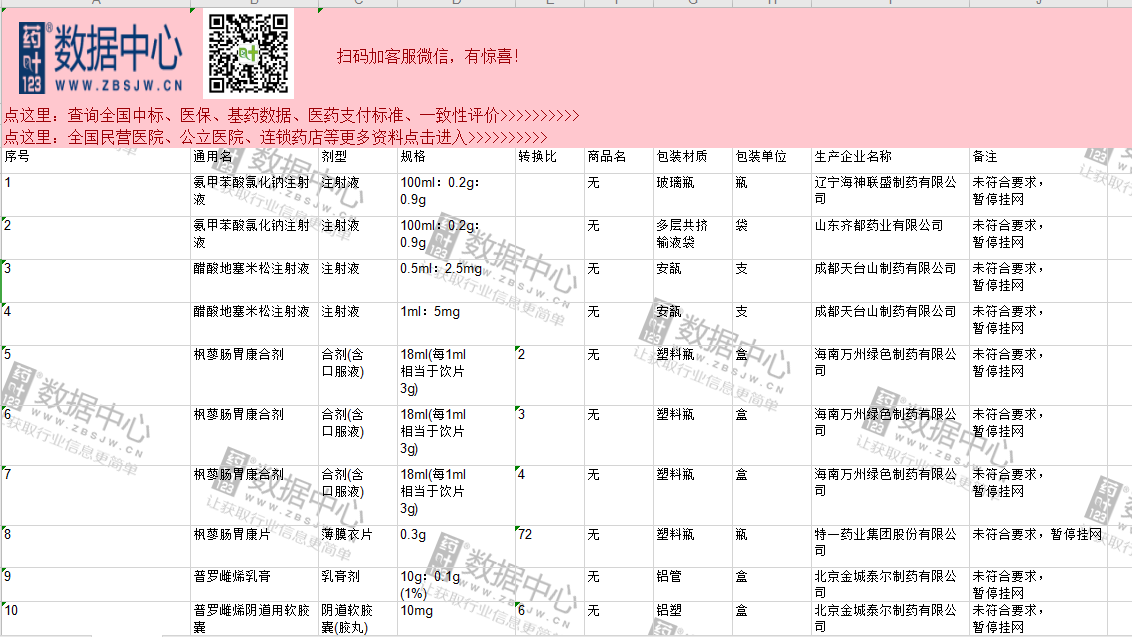Click the WeChat QR code image

point(248,53)
